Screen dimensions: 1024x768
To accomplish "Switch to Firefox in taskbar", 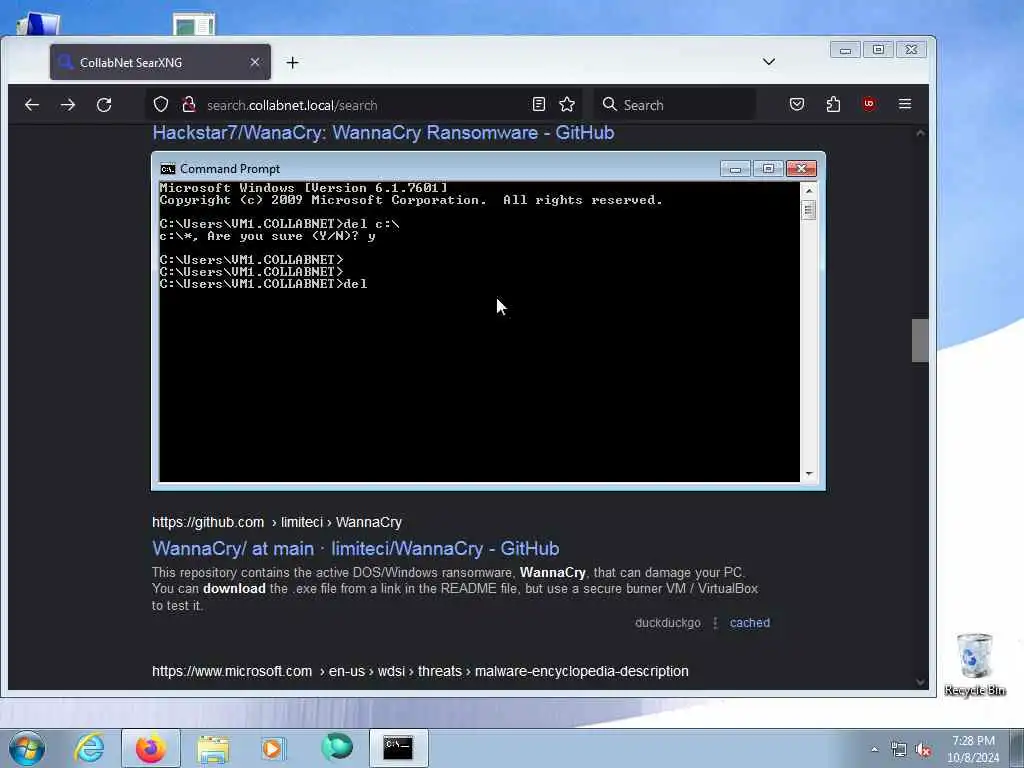I will tap(151, 748).
